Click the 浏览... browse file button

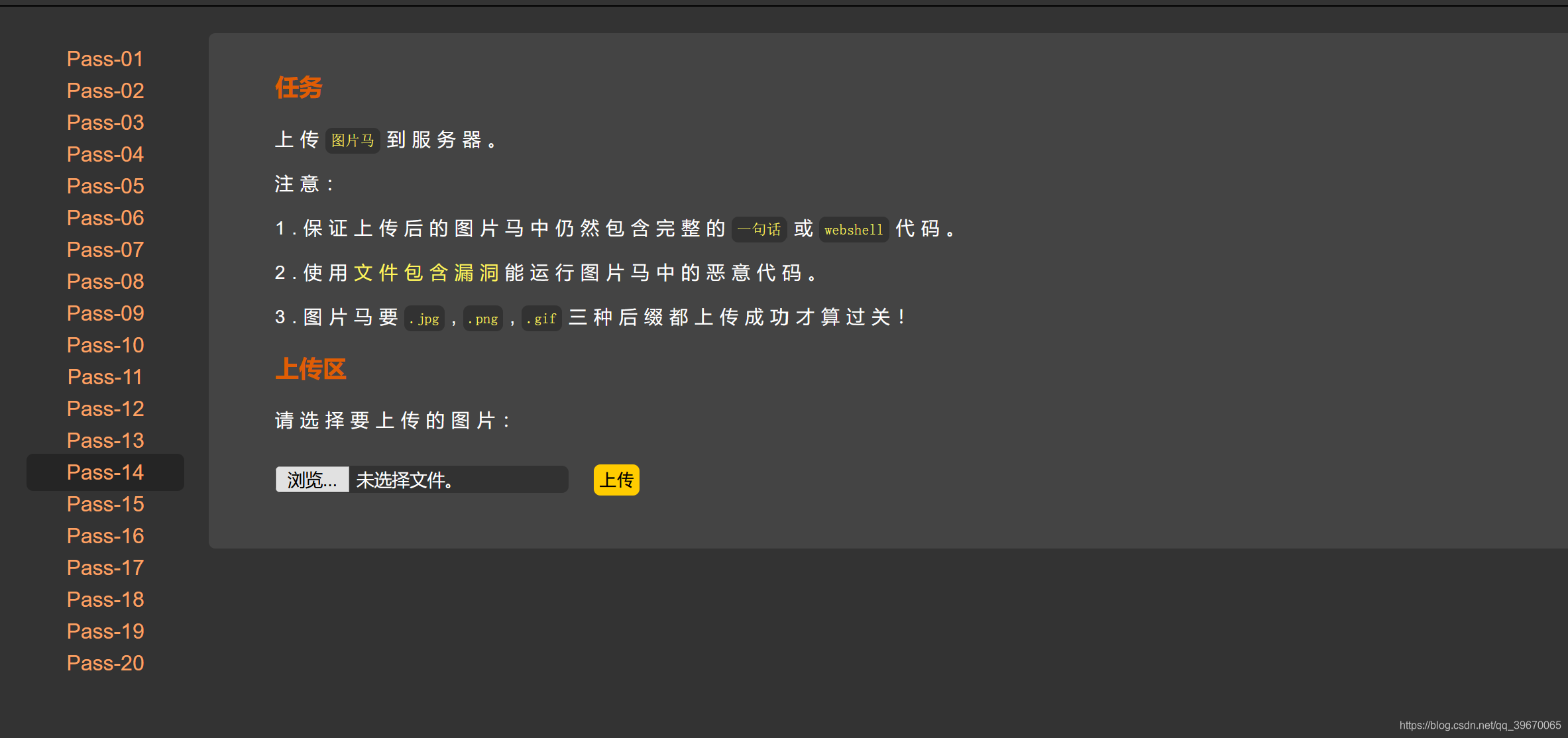[x=312, y=480]
